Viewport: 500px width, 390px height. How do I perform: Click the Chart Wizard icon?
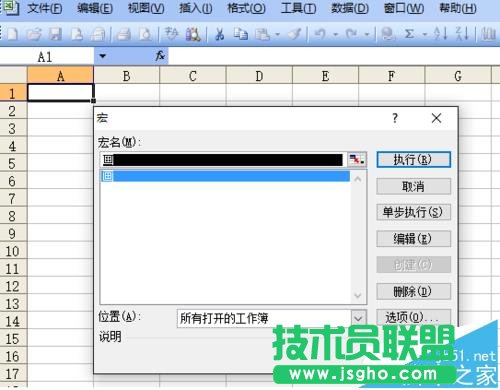tap(489, 34)
